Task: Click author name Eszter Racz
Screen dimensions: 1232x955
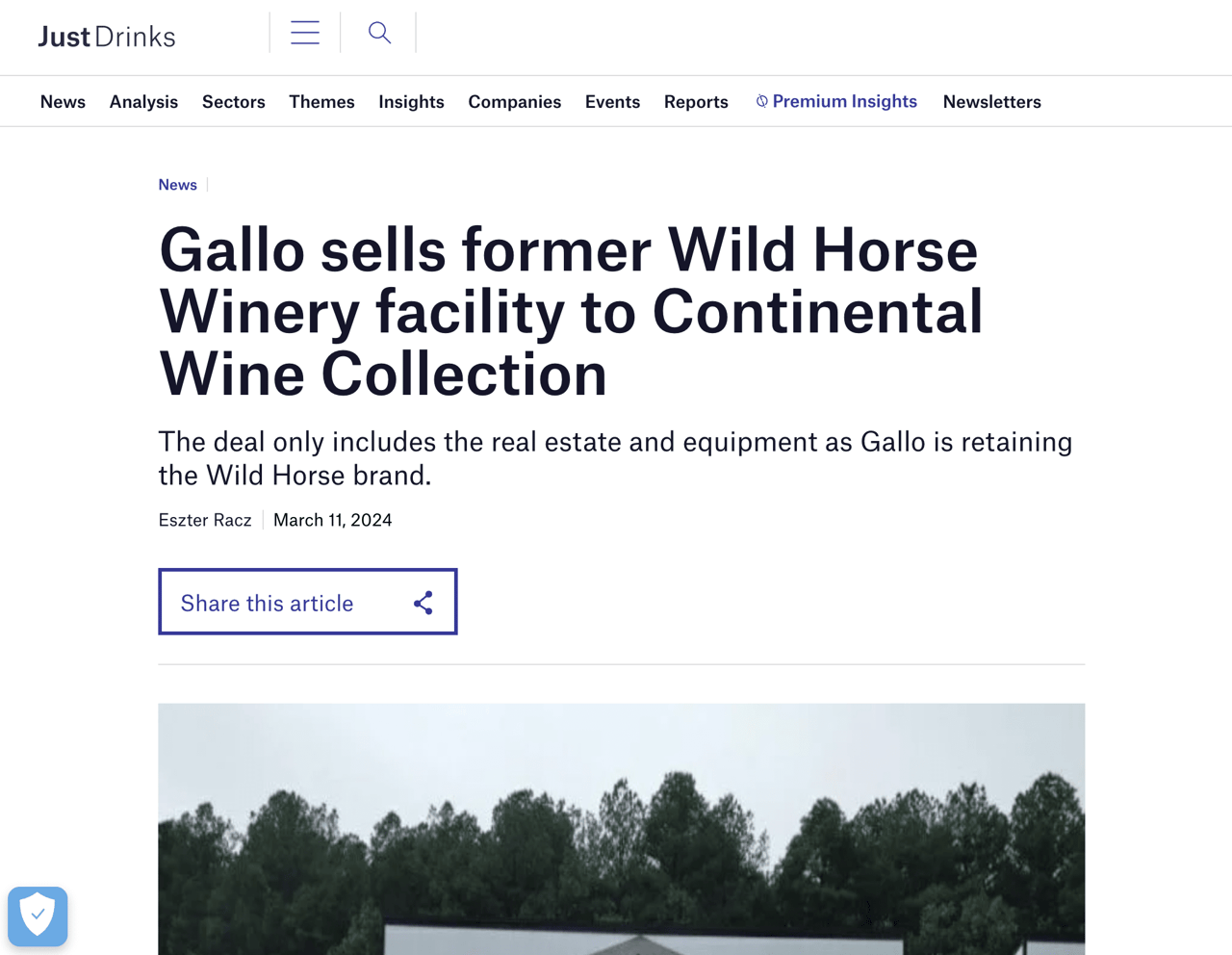Action: click(204, 520)
